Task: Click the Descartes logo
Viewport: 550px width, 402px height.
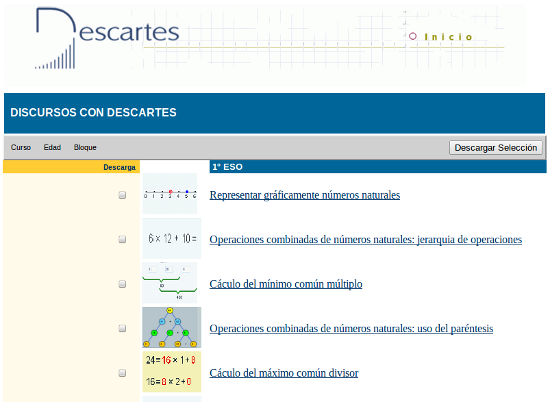Action: tap(107, 38)
